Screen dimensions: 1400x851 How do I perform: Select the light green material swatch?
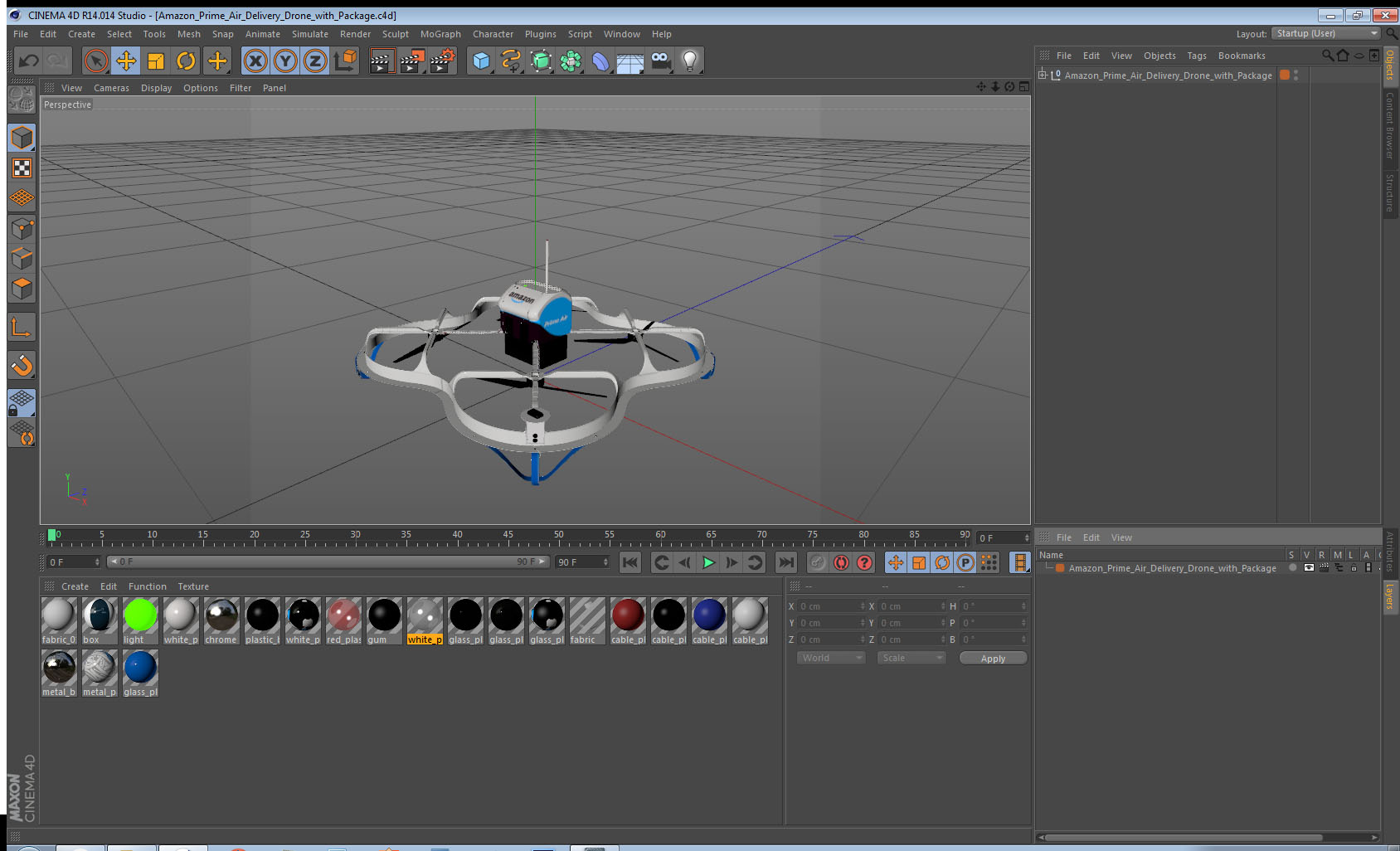pyautogui.click(x=140, y=620)
